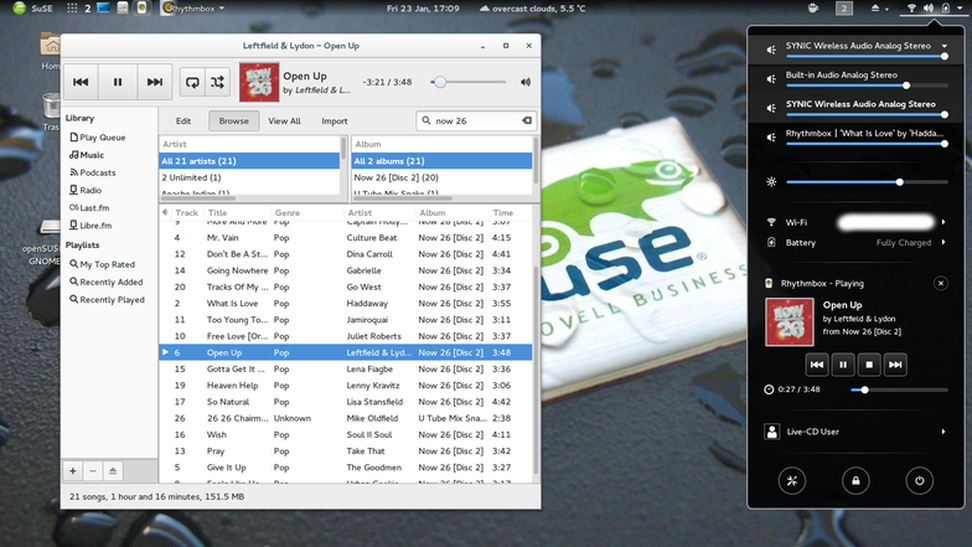Screen dimensions: 972x547
Task: Skip next in system menu player
Action: [895, 365]
